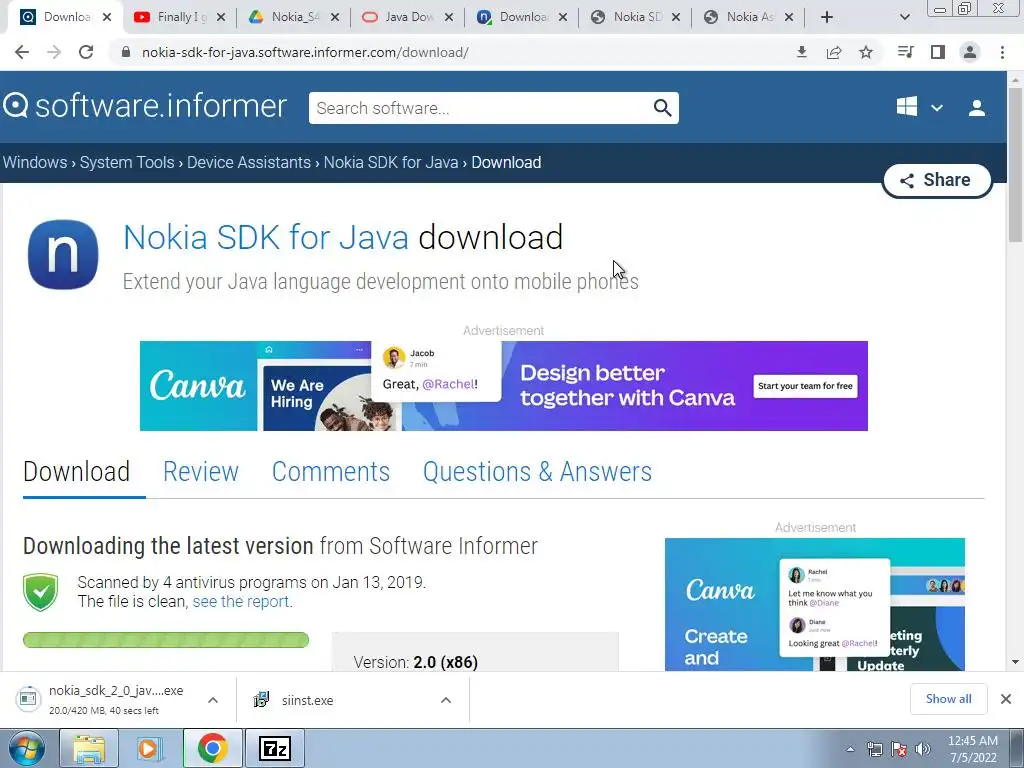Bookmark this page with the star icon
This screenshot has width=1024, height=768.
pos(866,52)
